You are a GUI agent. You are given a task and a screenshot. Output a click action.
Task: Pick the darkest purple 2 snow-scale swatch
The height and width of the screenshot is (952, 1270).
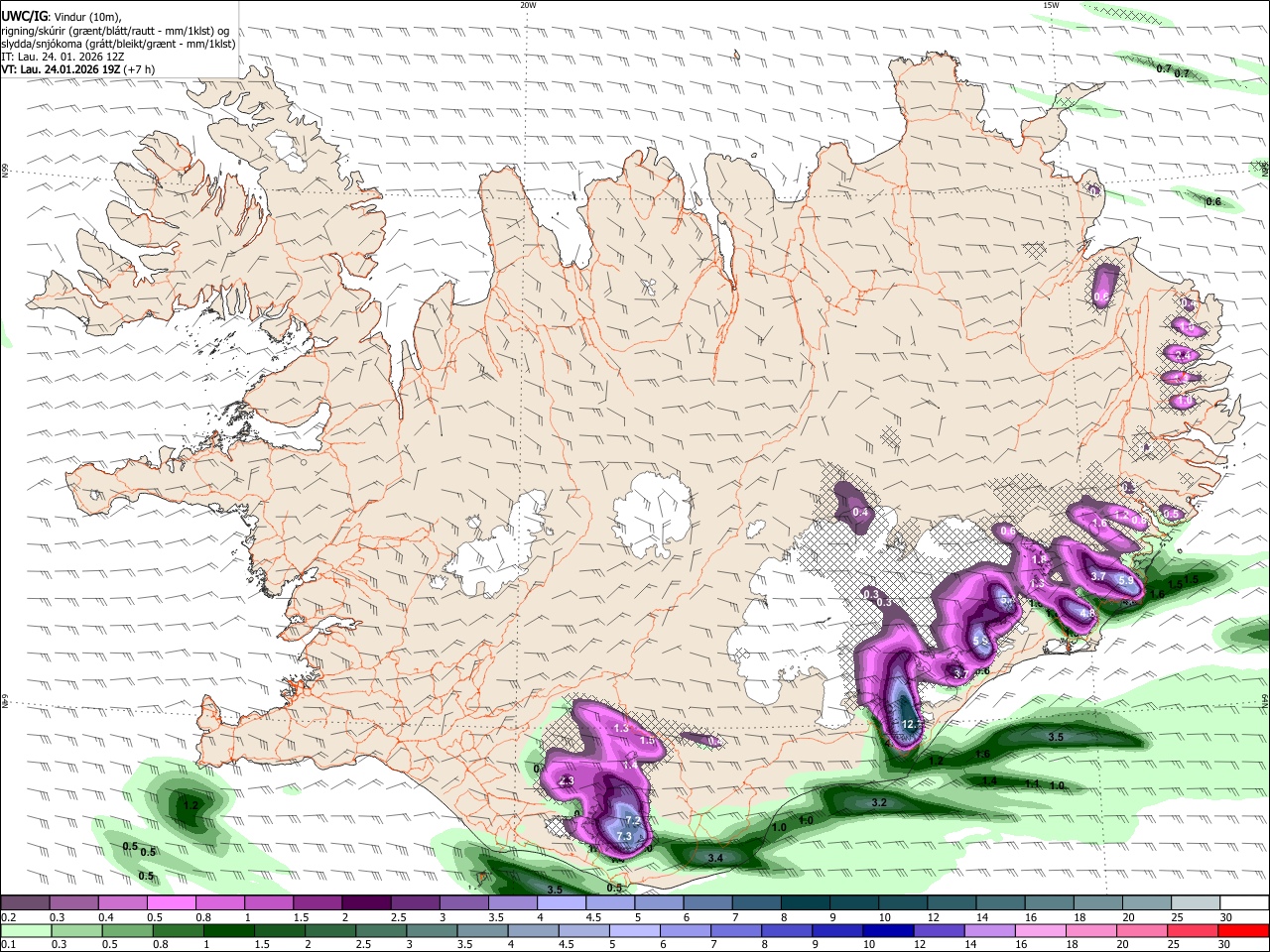[x=366, y=903]
